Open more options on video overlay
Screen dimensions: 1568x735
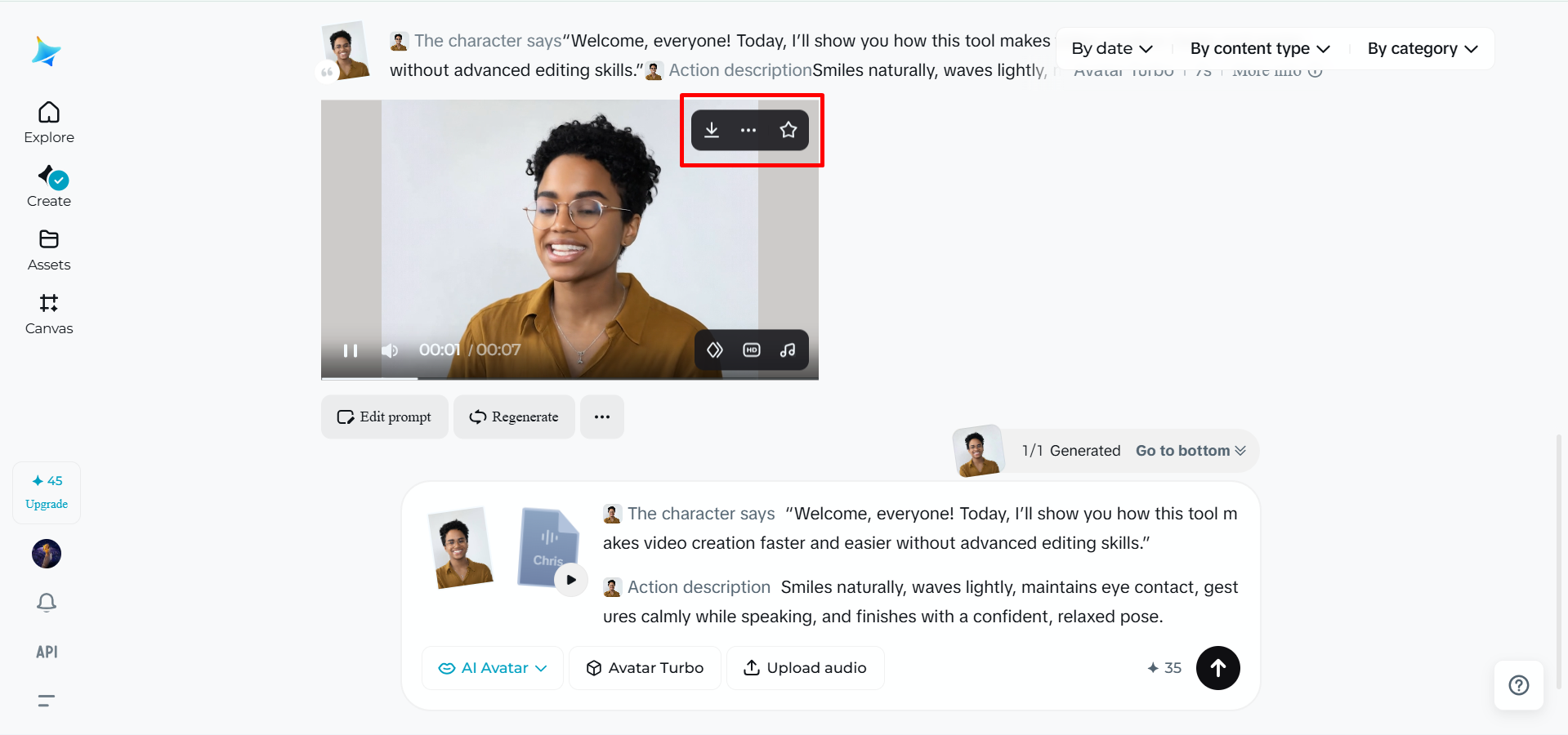tap(748, 130)
